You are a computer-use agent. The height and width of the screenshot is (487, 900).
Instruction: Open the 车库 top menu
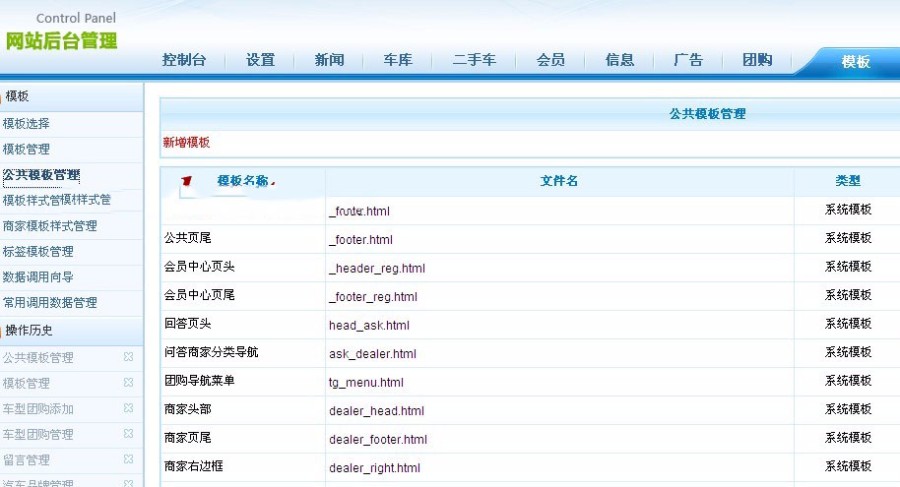point(398,60)
